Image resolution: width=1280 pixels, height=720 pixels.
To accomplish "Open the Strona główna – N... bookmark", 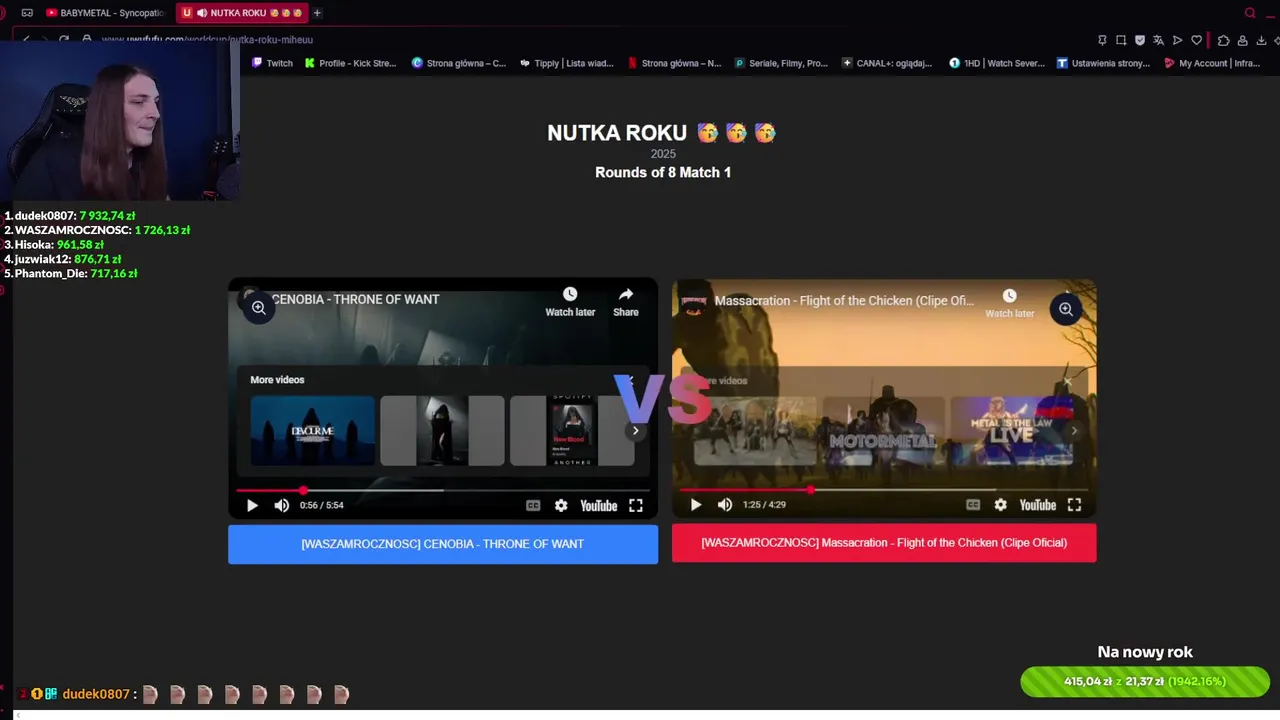I will click(674, 63).
